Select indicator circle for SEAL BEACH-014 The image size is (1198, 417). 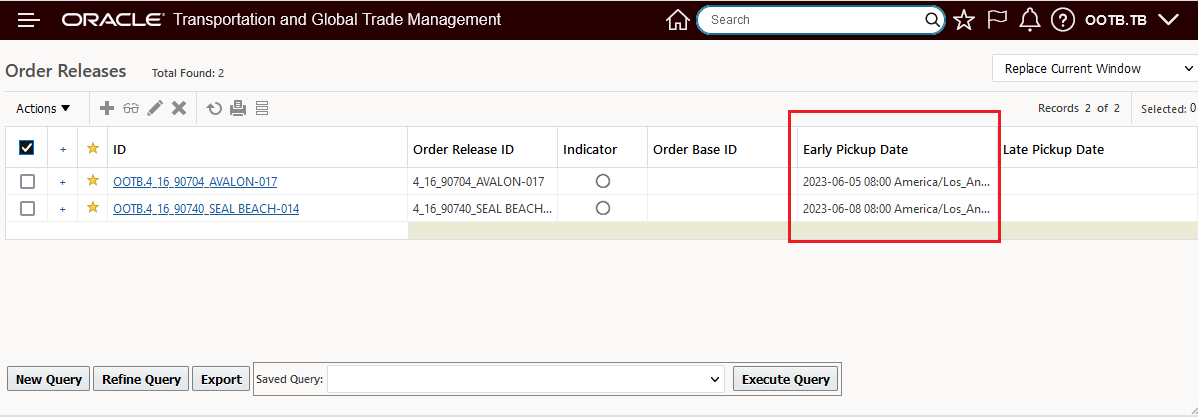pos(603,208)
